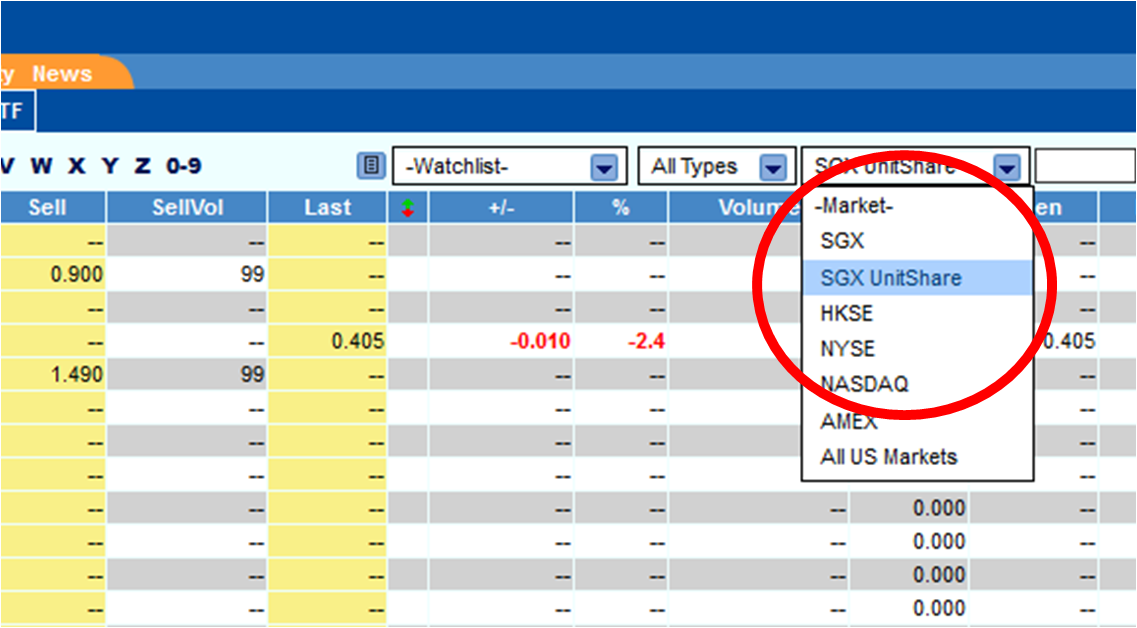Click the green-red sort arrows column icon
The height and width of the screenshot is (628, 1137).
[x=408, y=207]
